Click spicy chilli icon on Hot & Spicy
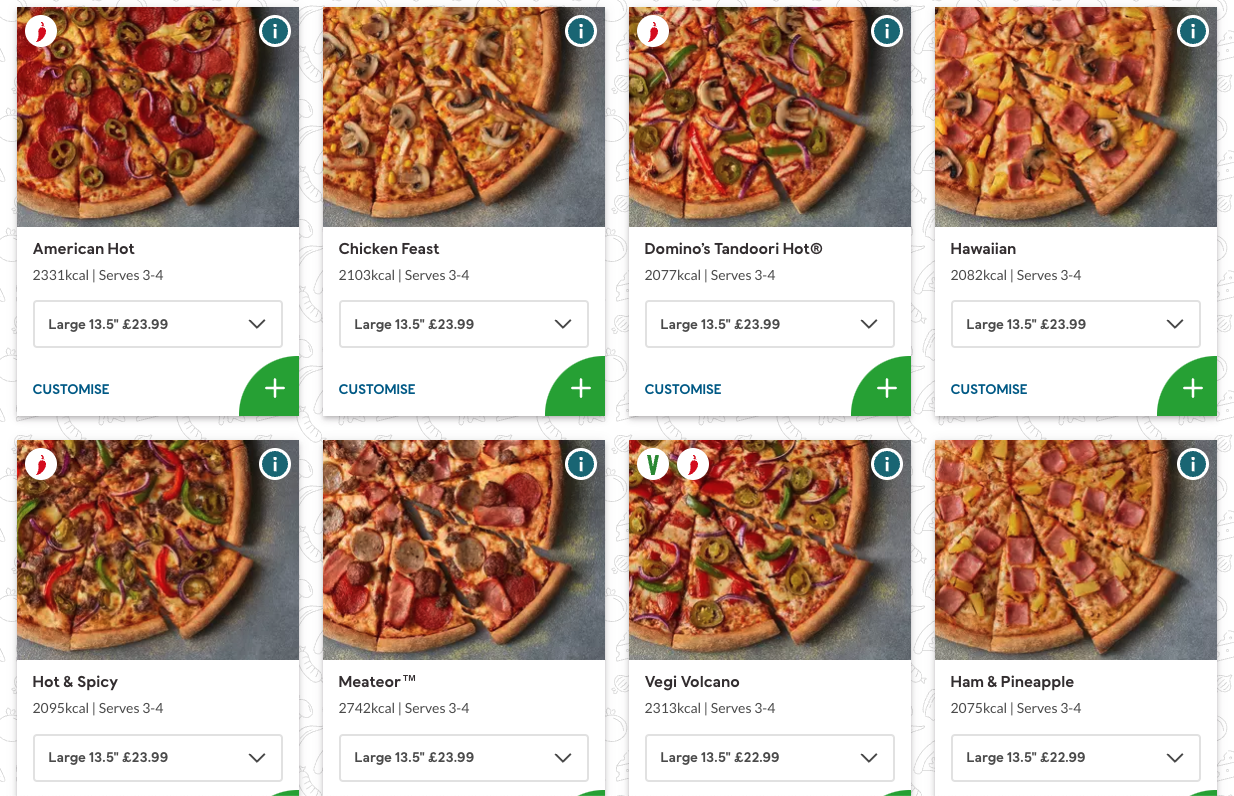Viewport: 1234px width, 796px height. [x=41, y=464]
